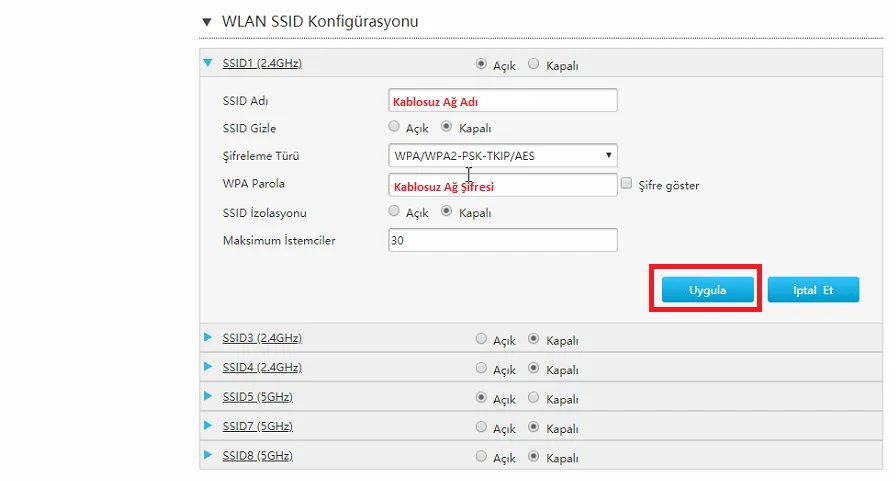Set SSID Gizle to Kapalı
The height and width of the screenshot is (482, 896).
click(446, 126)
